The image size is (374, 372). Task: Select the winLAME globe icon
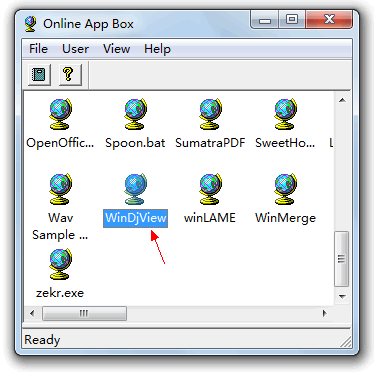(210, 189)
